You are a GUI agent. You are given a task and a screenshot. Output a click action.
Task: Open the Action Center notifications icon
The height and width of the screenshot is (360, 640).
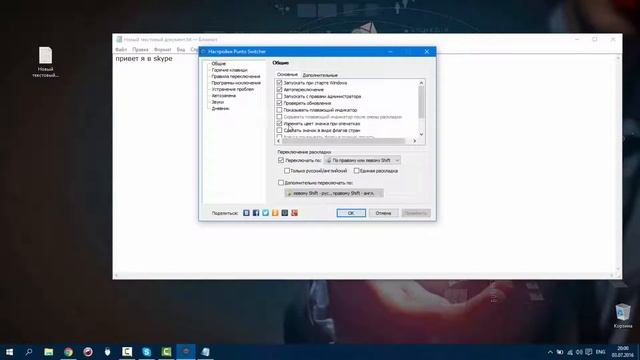[589, 352]
